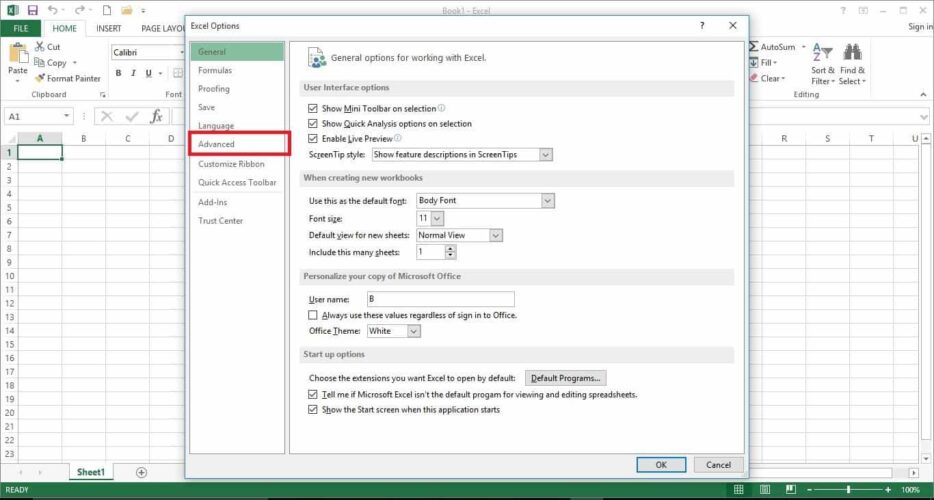The height and width of the screenshot is (500, 934).
Task: Switch to Page Break Preview in status bar
Action: click(790, 490)
